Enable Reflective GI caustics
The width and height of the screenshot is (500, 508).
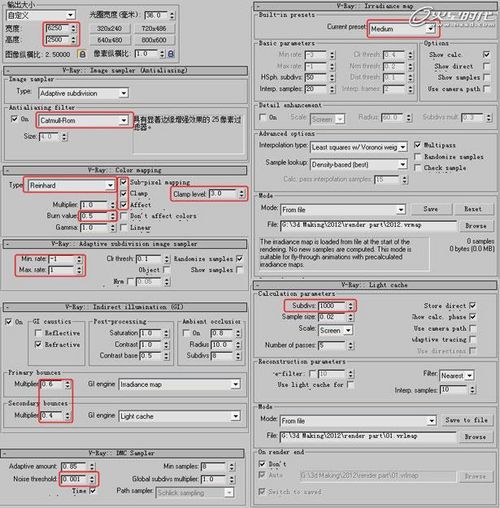pos(38,333)
